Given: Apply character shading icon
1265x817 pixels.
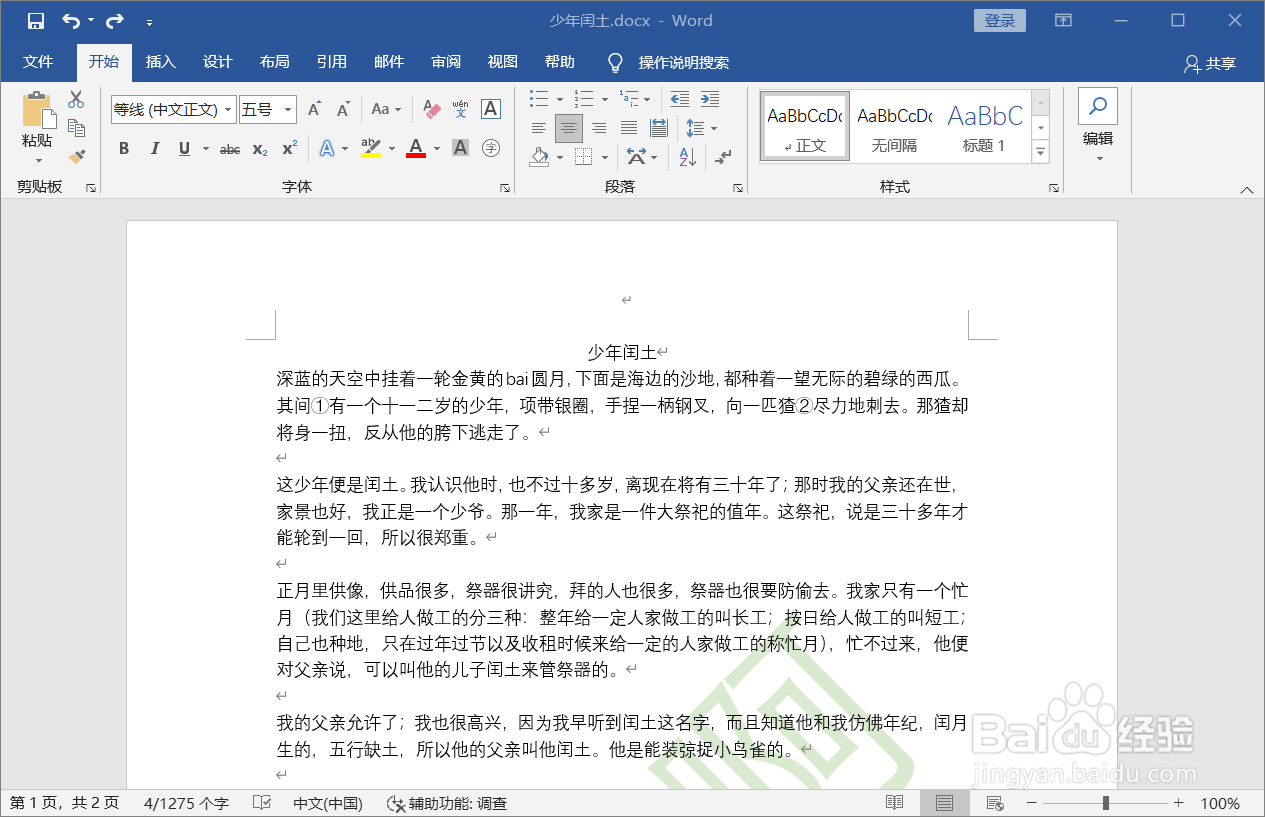Looking at the screenshot, I should coord(460,148).
